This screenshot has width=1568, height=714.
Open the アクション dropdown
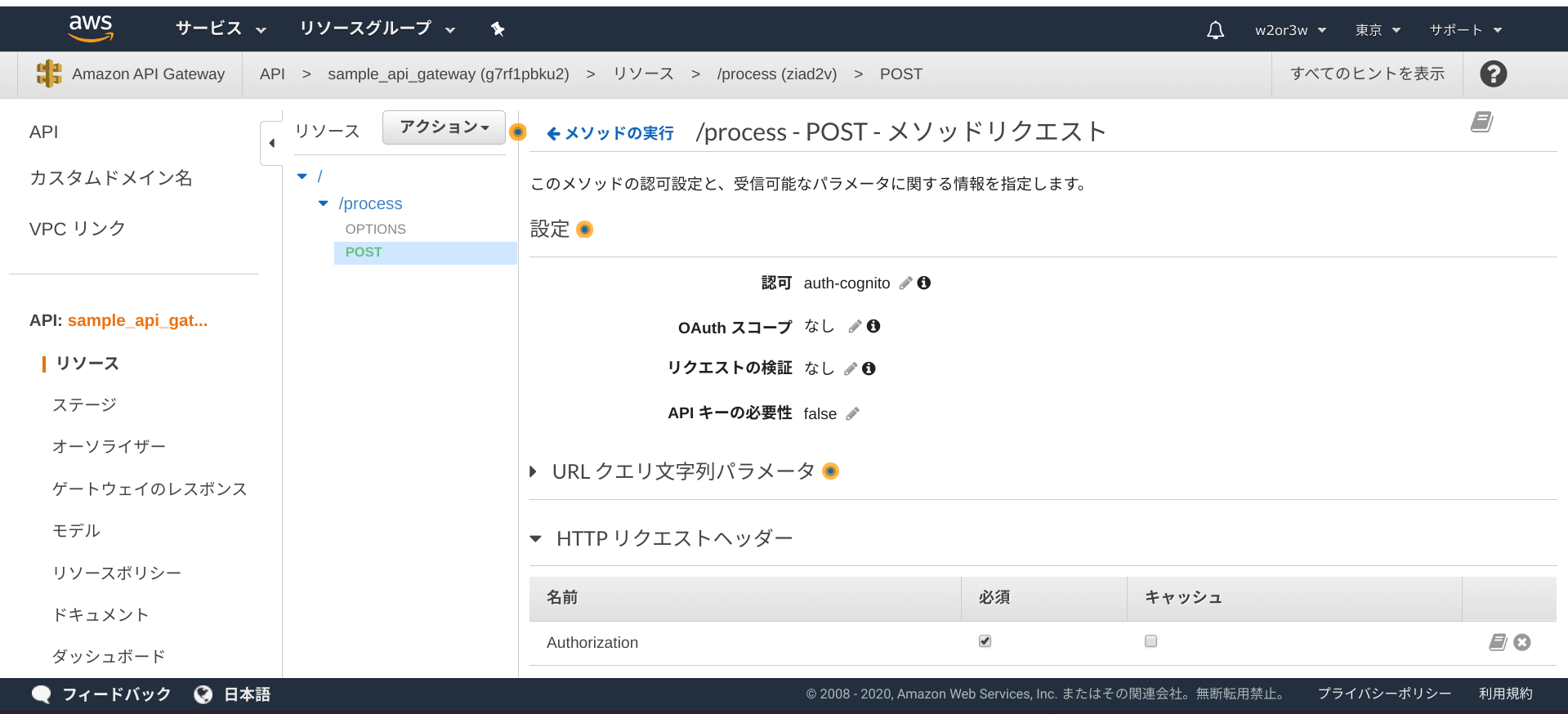pos(444,127)
